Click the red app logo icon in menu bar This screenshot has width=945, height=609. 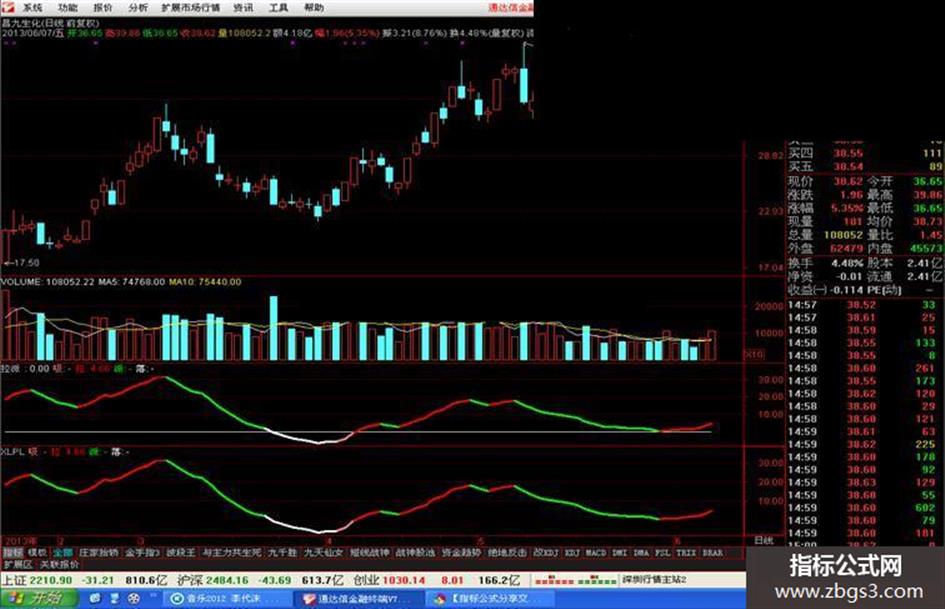[8, 7]
